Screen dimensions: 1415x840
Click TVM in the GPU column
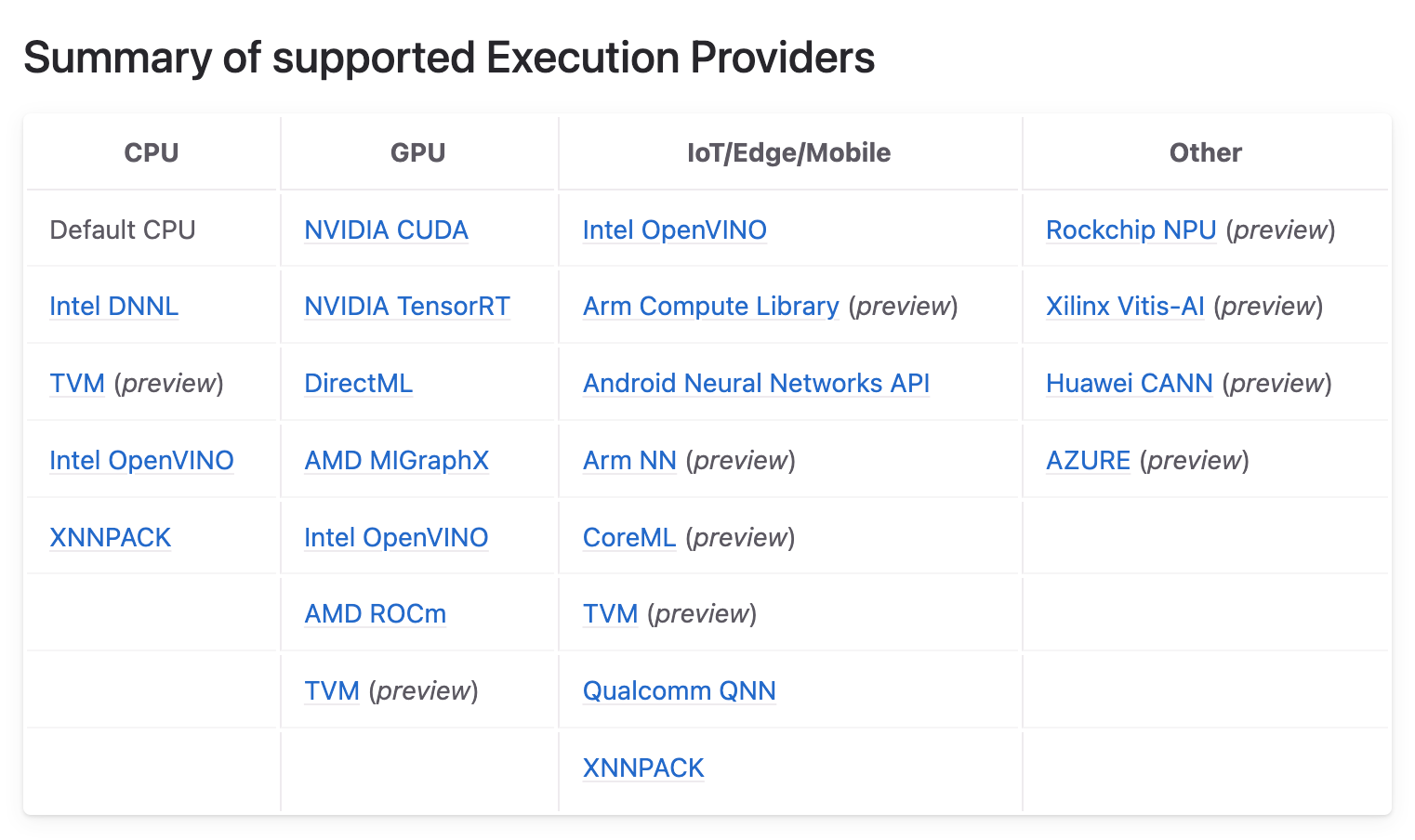pos(331,691)
